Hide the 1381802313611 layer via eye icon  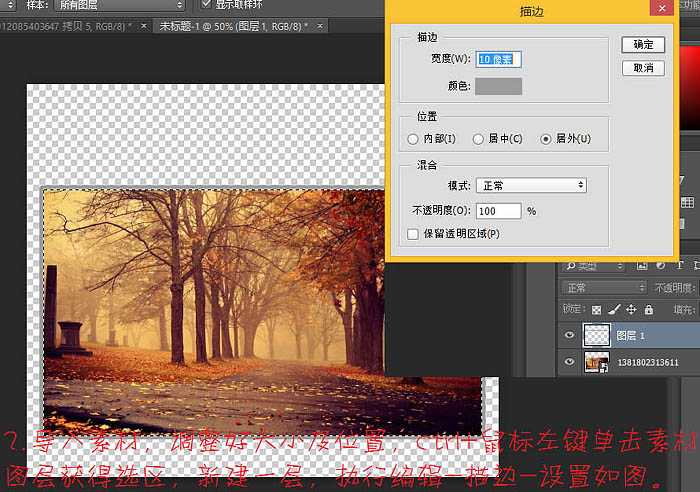(569, 362)
